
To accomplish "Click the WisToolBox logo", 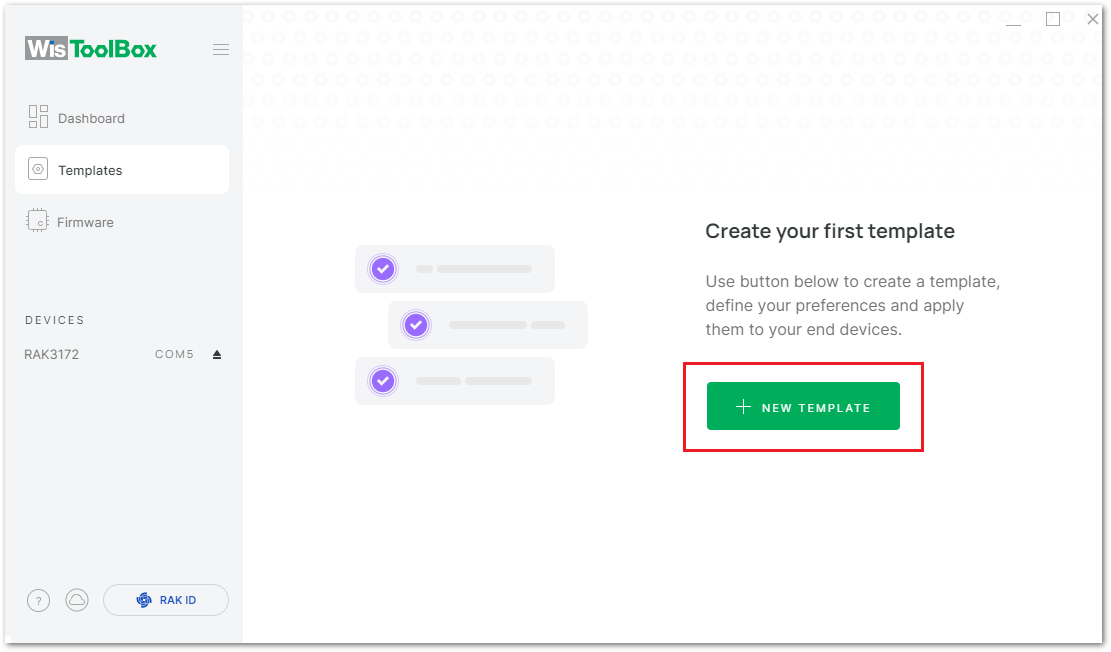I will (x=91, y=49).
